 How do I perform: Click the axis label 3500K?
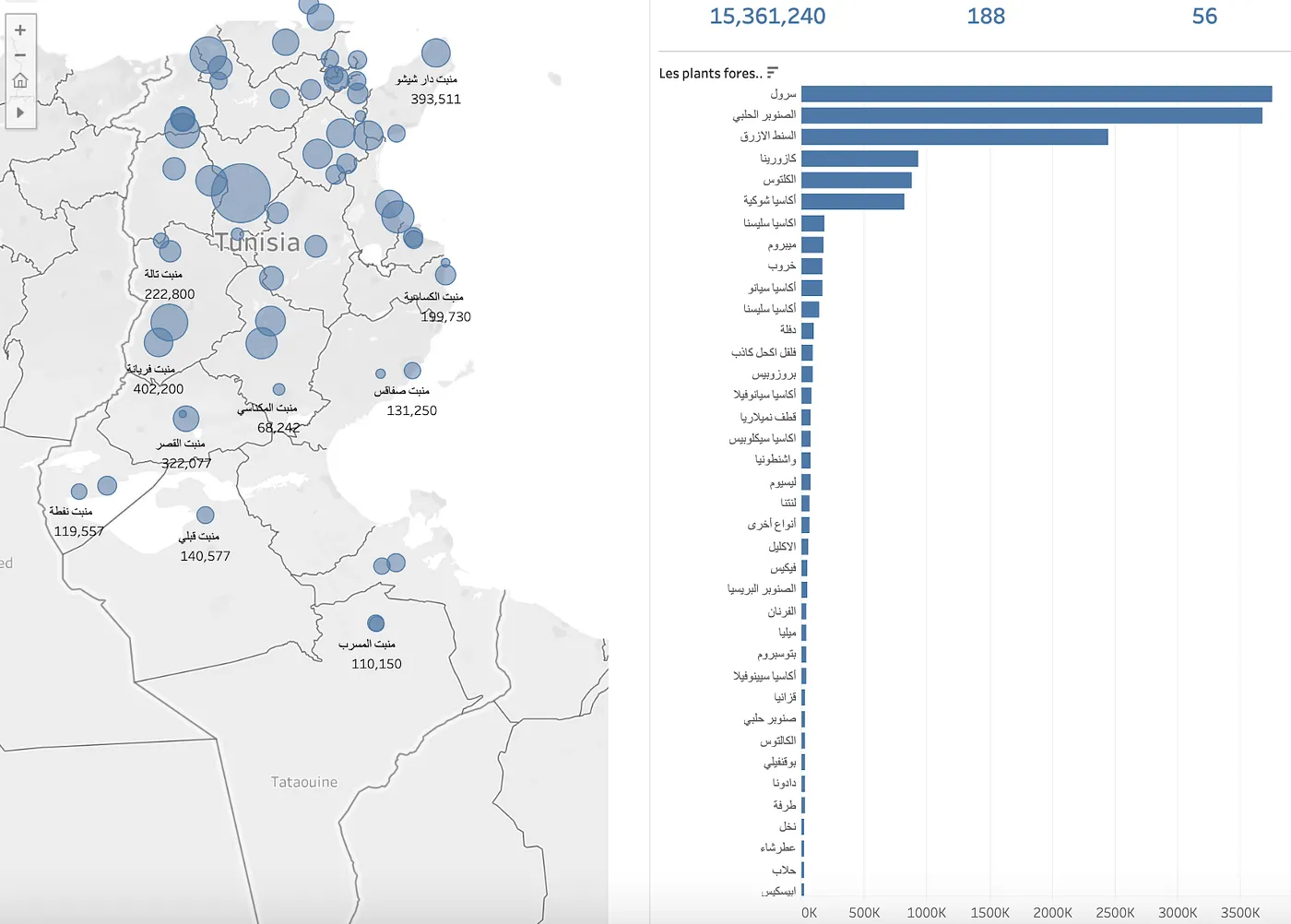point(1241,912)
